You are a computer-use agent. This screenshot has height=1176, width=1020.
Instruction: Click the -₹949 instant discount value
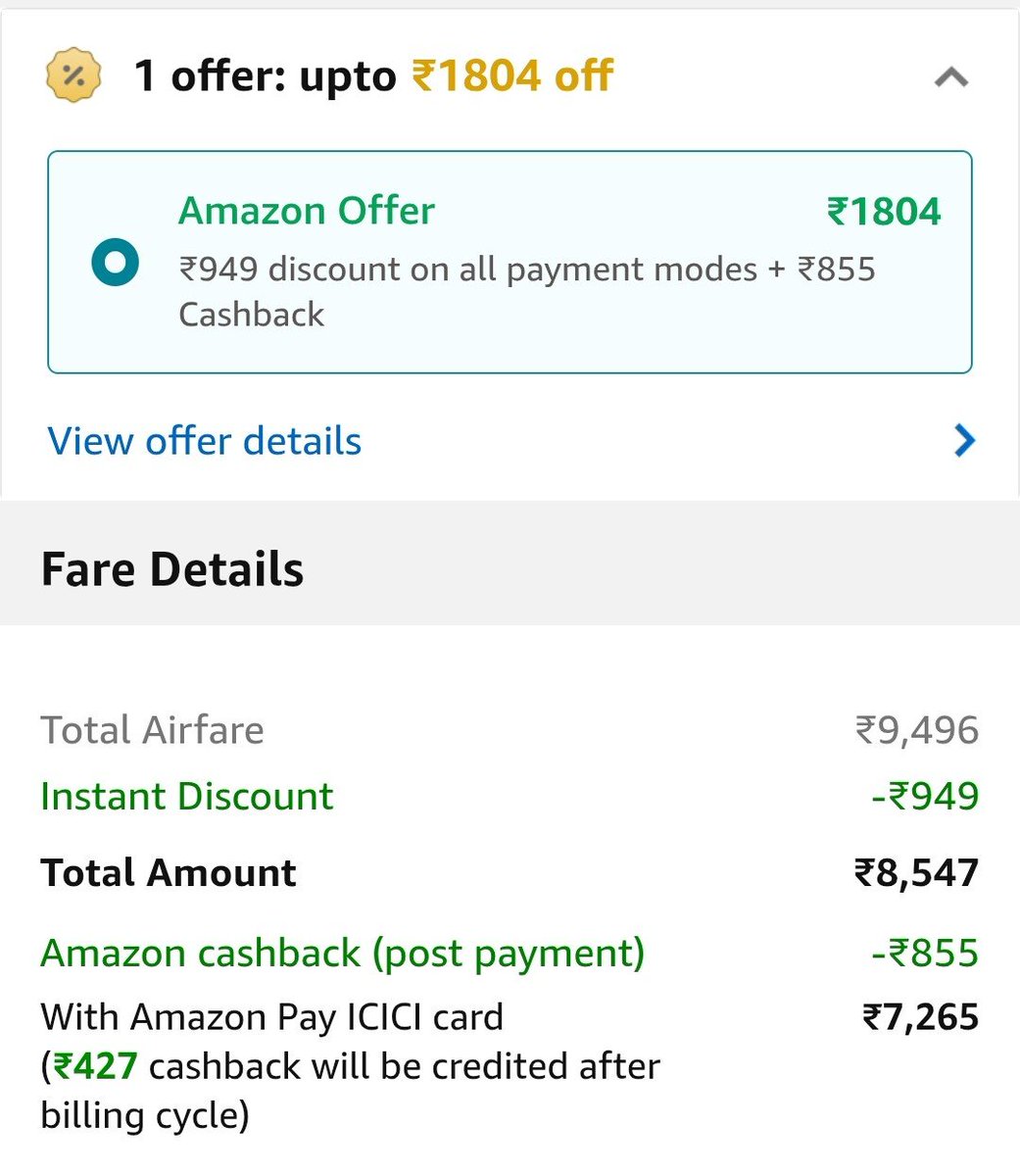tap(925, 796)
